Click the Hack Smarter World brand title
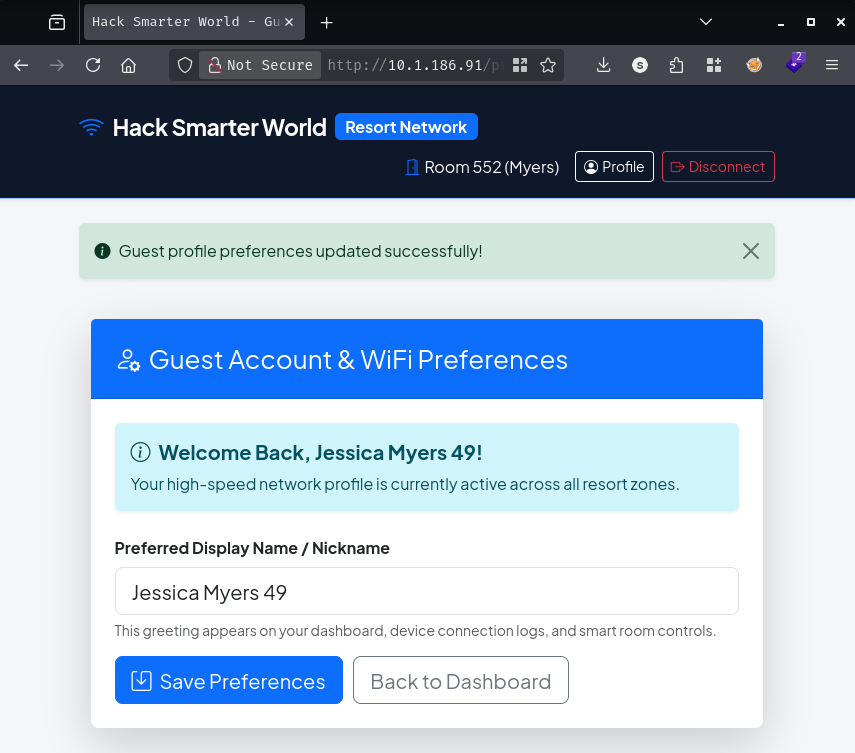 pos(219,128)
